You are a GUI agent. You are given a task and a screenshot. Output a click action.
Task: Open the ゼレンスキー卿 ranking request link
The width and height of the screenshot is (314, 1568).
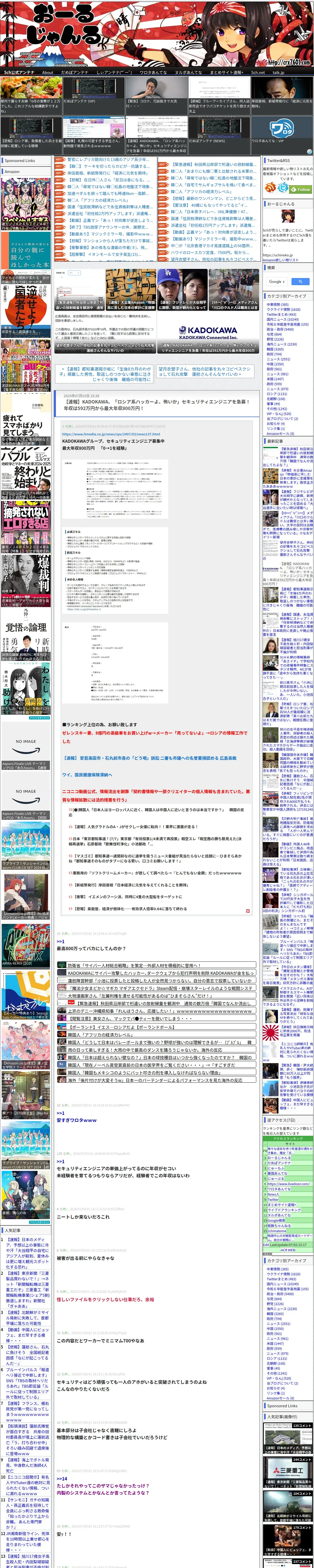(155, 737)
